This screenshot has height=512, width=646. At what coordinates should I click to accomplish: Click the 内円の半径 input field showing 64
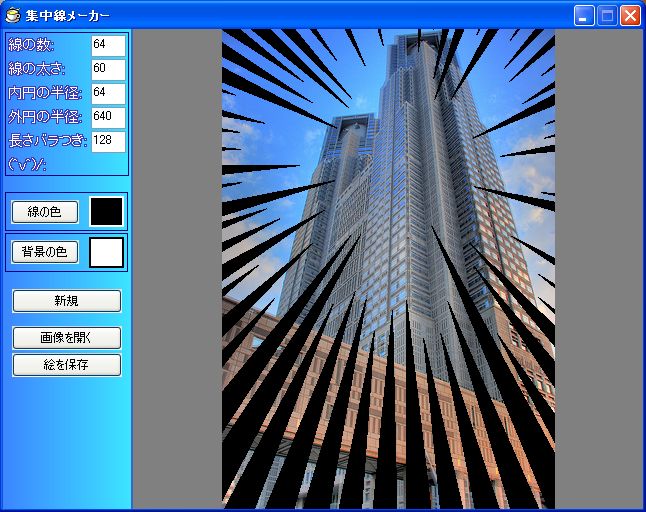point(108,94)
